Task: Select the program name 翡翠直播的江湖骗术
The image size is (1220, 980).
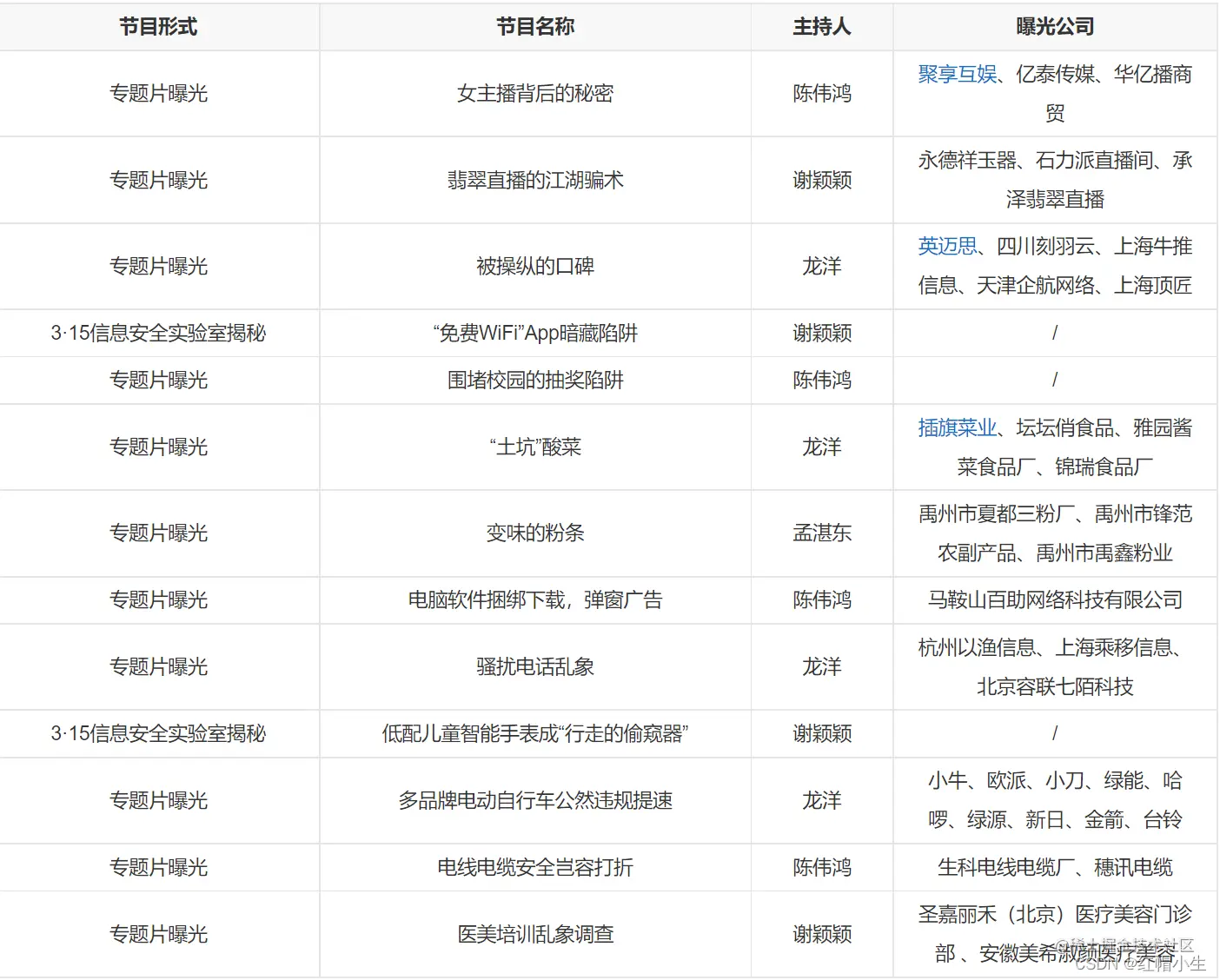Action: (x=535, y=181)
